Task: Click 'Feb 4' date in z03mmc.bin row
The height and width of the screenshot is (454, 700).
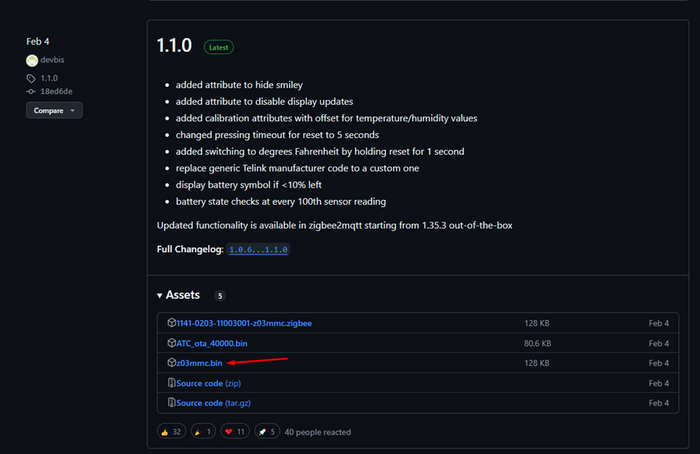Action: tap(658, 363)
